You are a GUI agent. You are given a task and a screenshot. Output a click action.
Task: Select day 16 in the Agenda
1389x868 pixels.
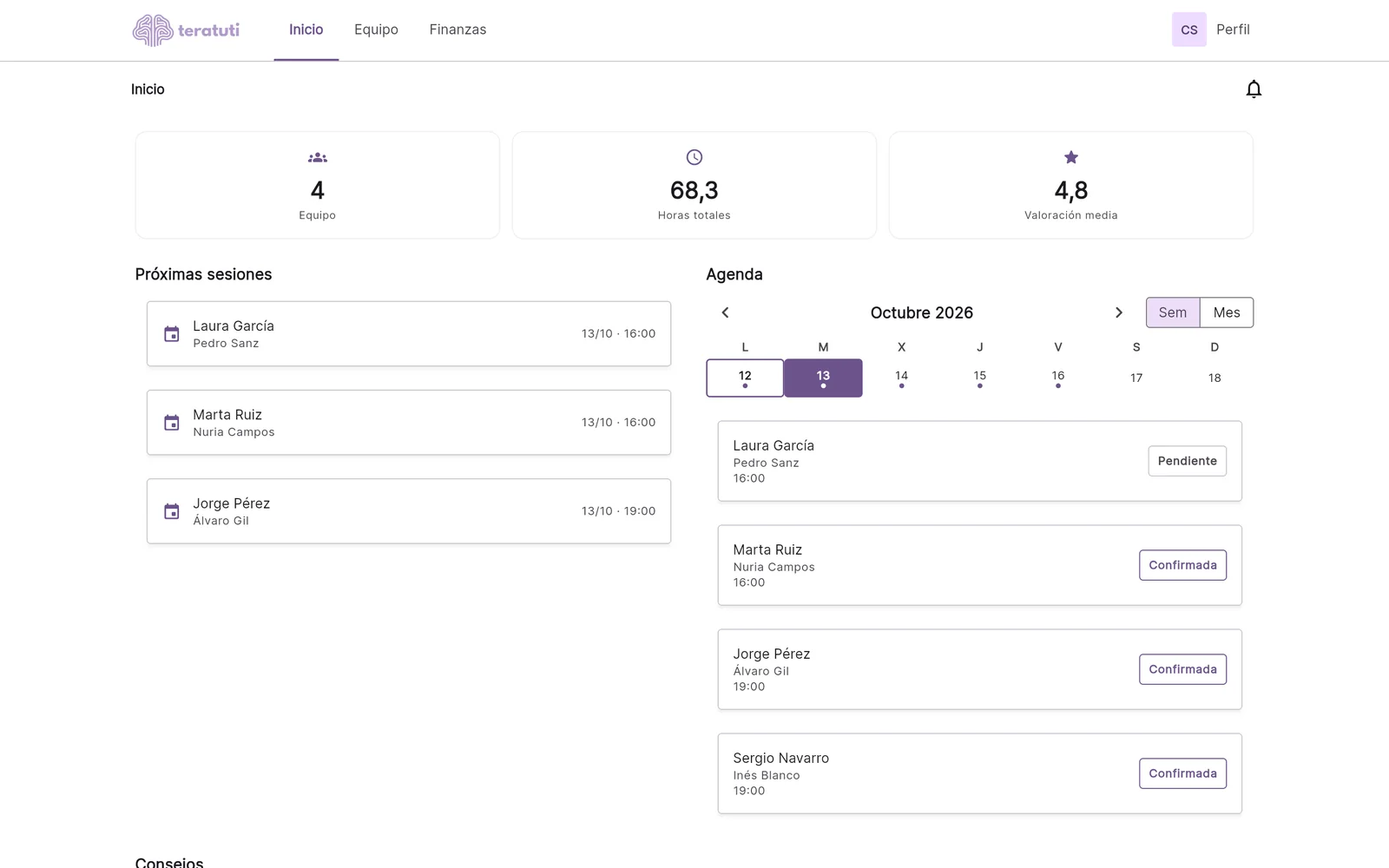pos(1058,378)
